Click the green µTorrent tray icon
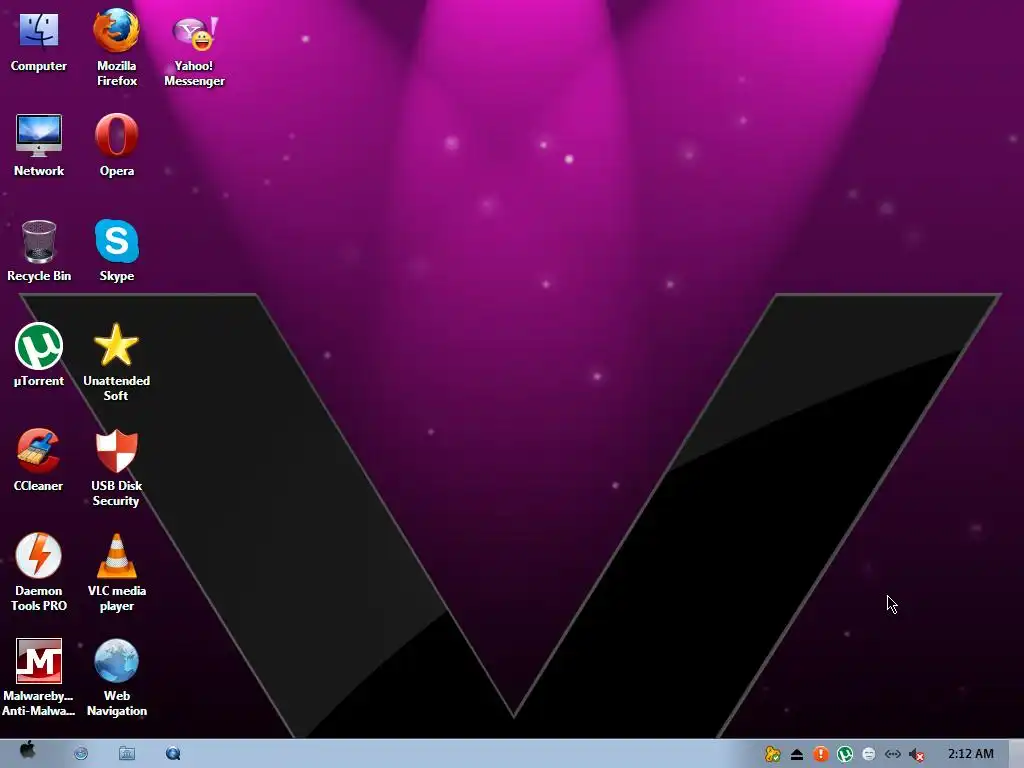 click(x=845, y=754)
